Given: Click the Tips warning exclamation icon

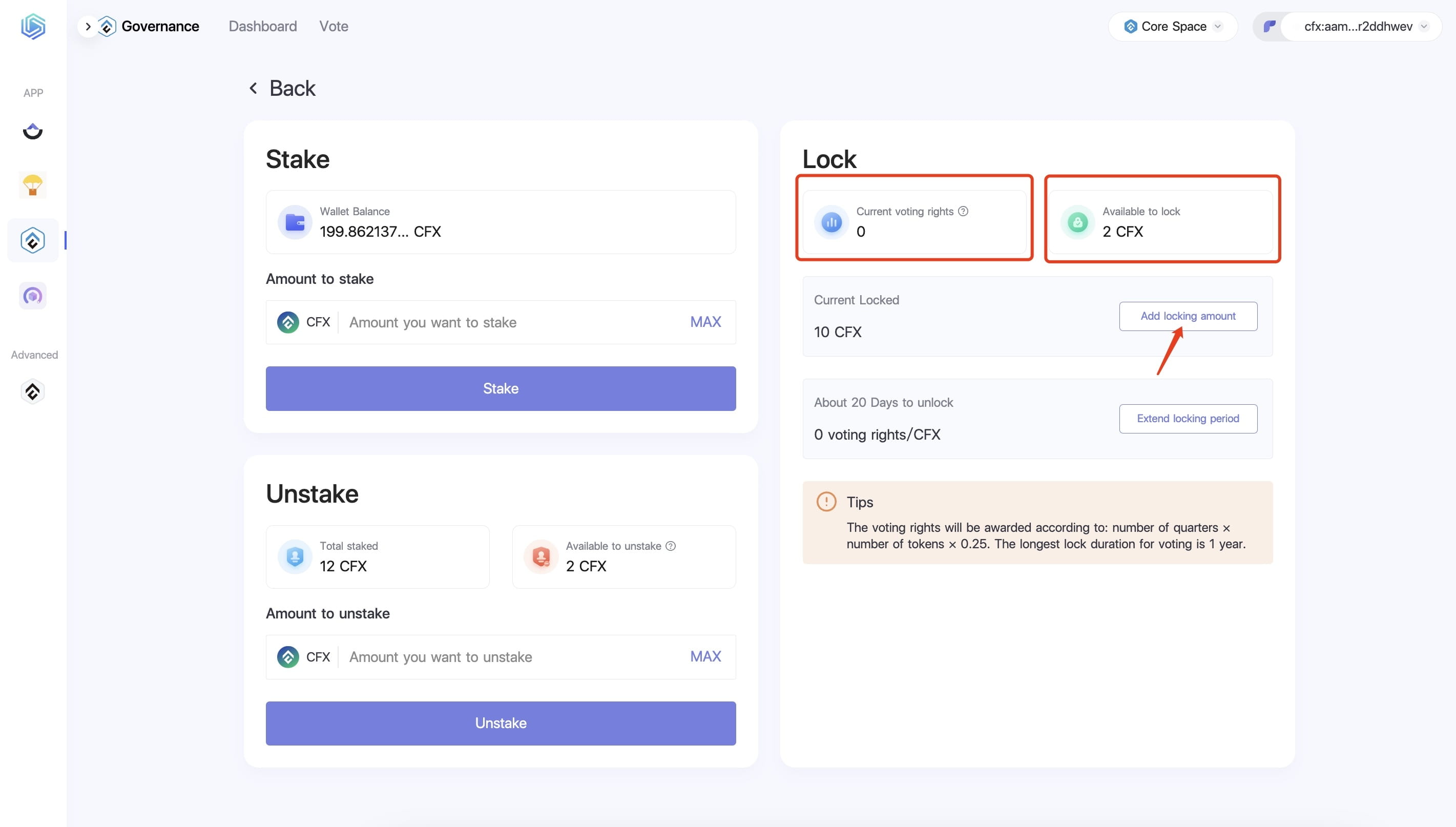Looking at the screenshot, I should (x=826, y=502).
